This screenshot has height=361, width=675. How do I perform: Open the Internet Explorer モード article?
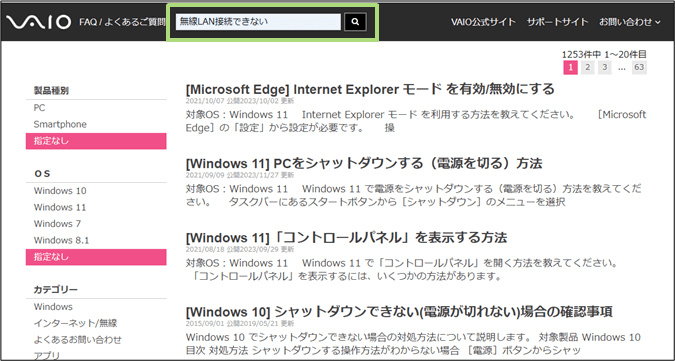370,89
